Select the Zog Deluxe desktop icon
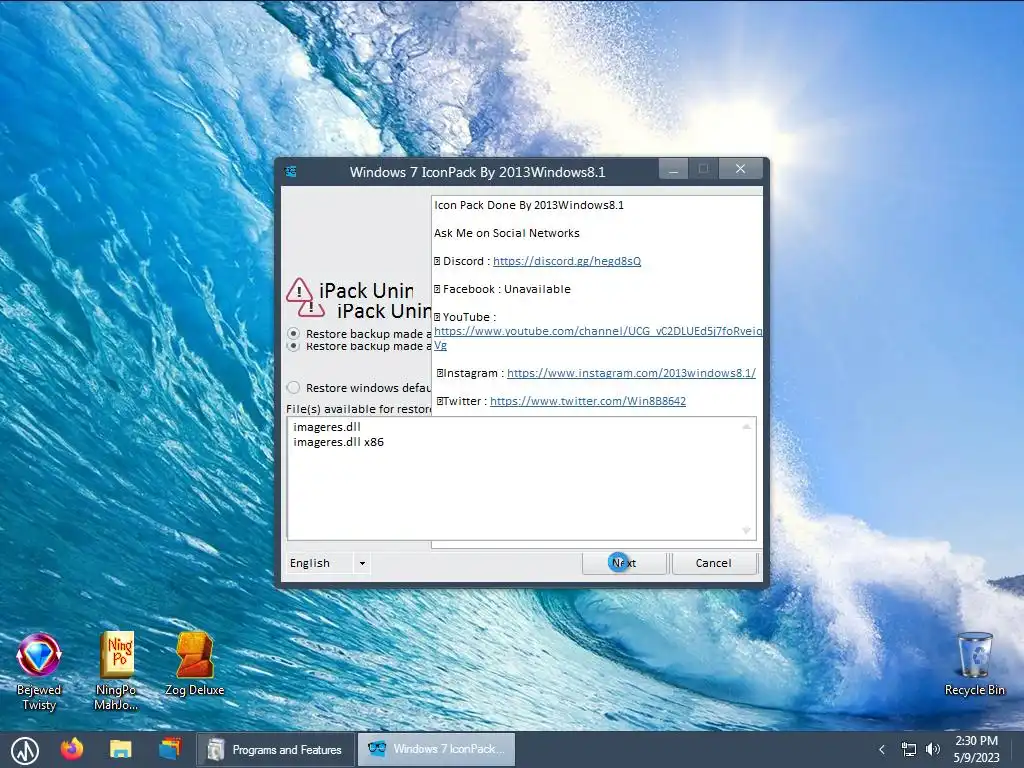The image size is (1024, 768). click(x=194, y=664)
